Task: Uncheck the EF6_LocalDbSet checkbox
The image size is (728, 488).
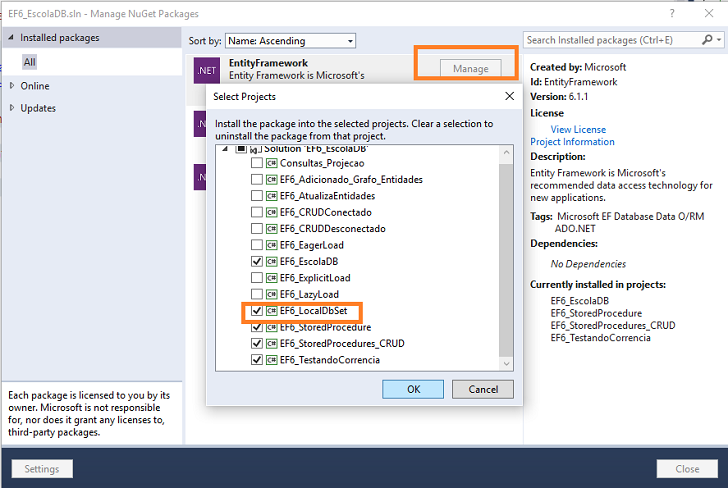Action: pyautogui.click(x=257, y=311)
